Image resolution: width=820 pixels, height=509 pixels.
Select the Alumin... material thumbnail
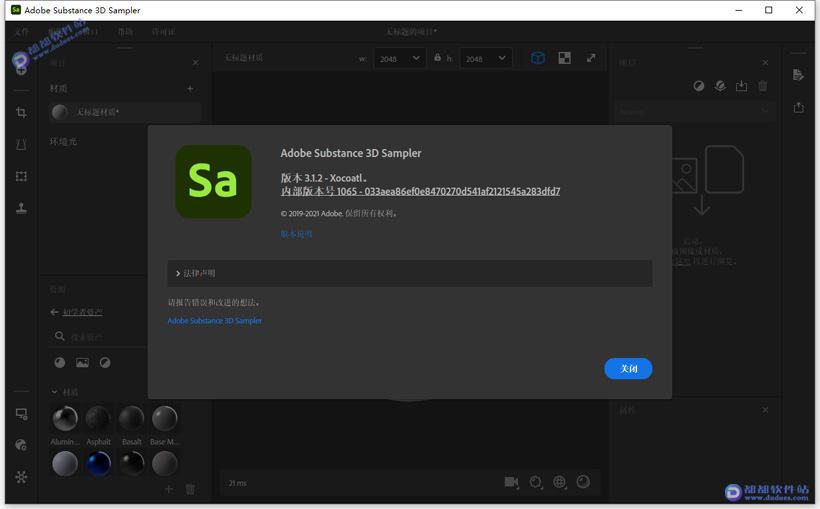65,418
